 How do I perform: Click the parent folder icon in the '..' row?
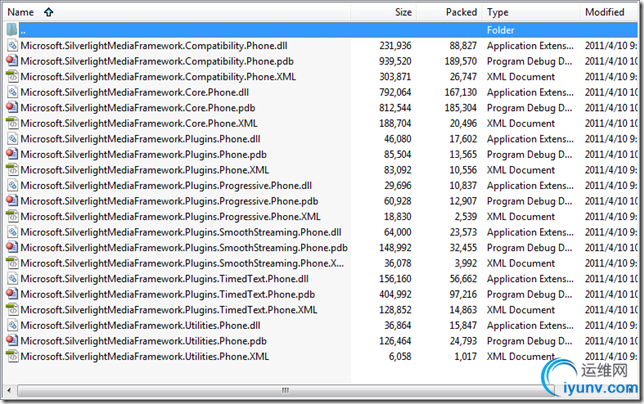point(12,30)
